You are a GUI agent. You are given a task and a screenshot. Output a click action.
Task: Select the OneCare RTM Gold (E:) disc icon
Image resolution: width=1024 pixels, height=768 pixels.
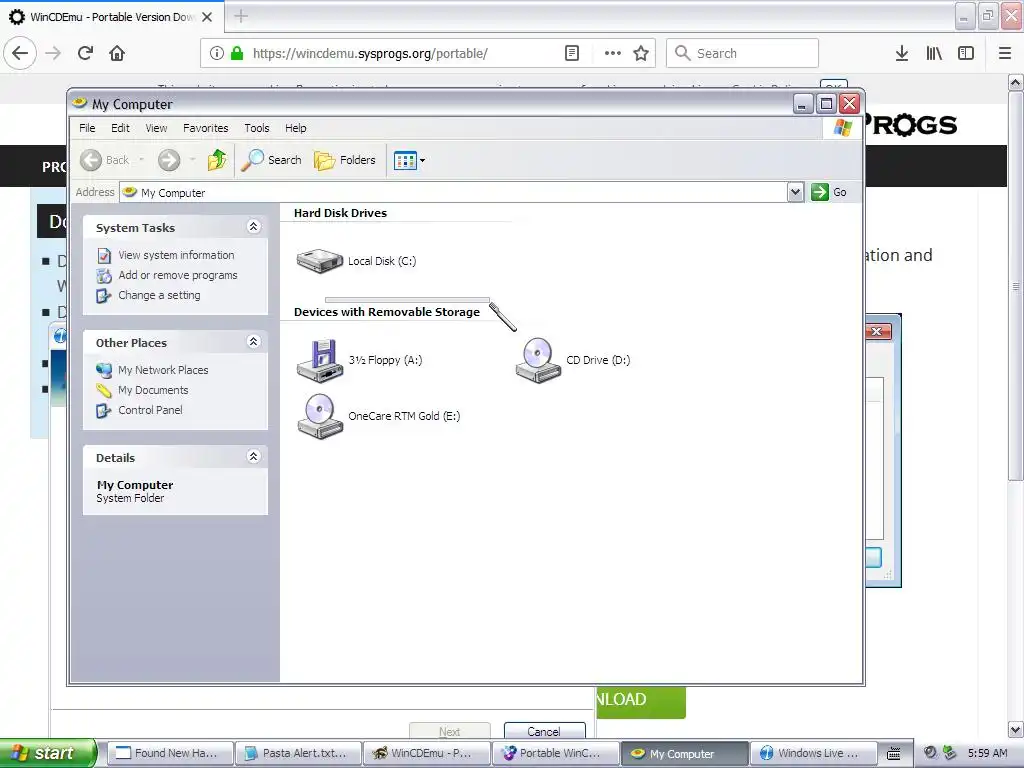pos(319,417)
